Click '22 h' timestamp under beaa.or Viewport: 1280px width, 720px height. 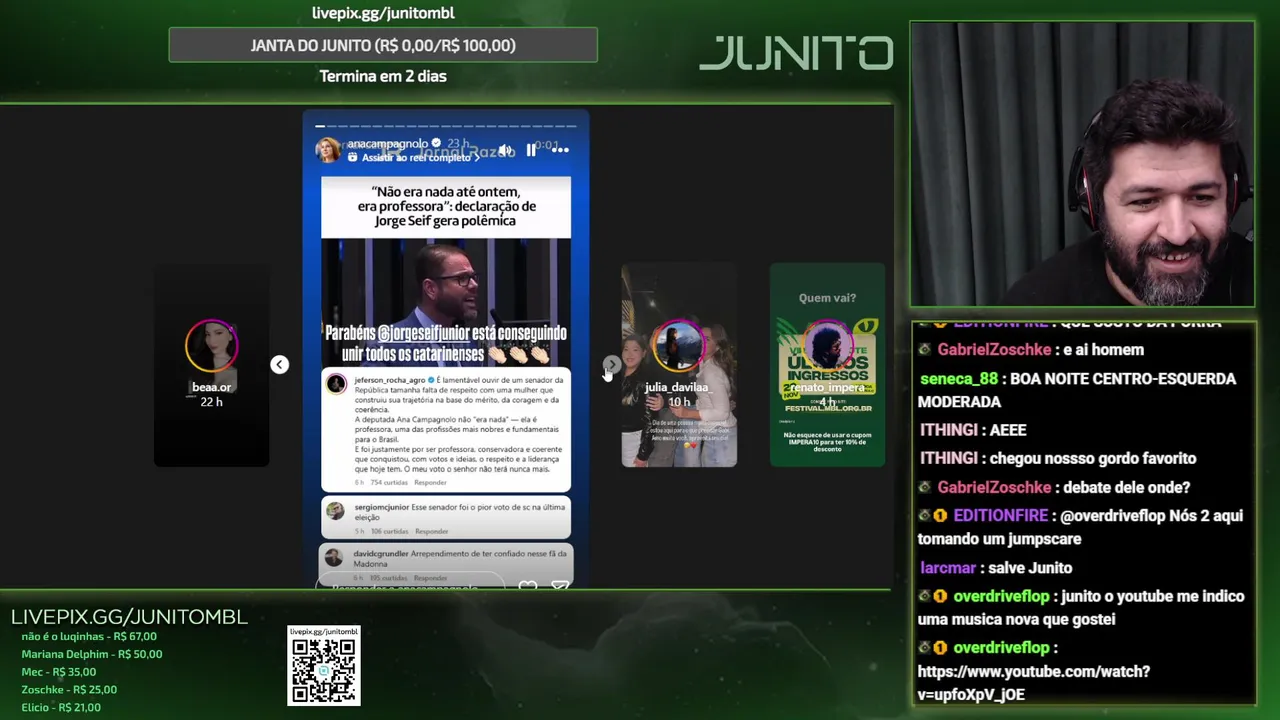(x=211, y=402)
